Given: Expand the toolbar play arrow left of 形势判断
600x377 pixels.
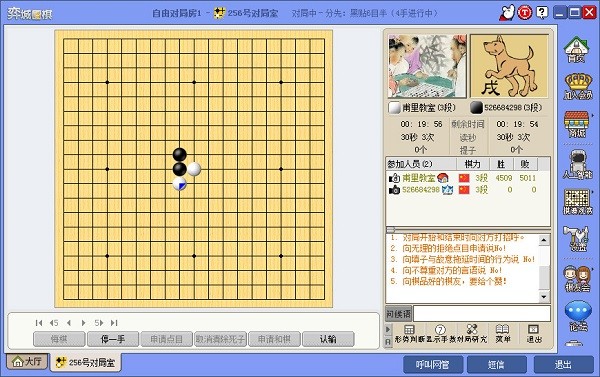Looking at the screenshot, I should 388,329.
